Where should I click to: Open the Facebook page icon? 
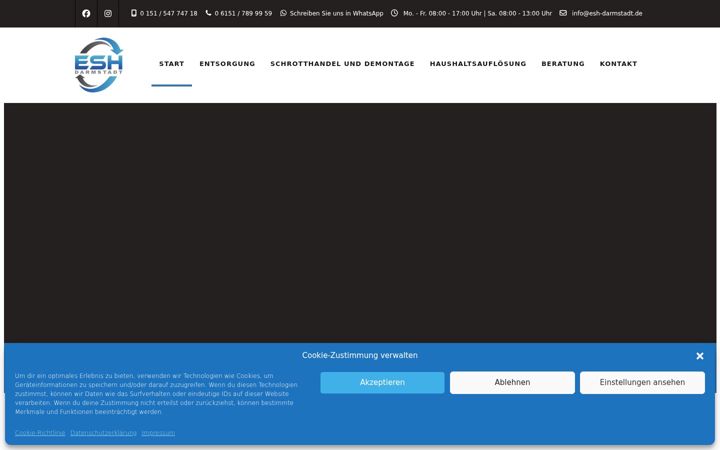86,13
